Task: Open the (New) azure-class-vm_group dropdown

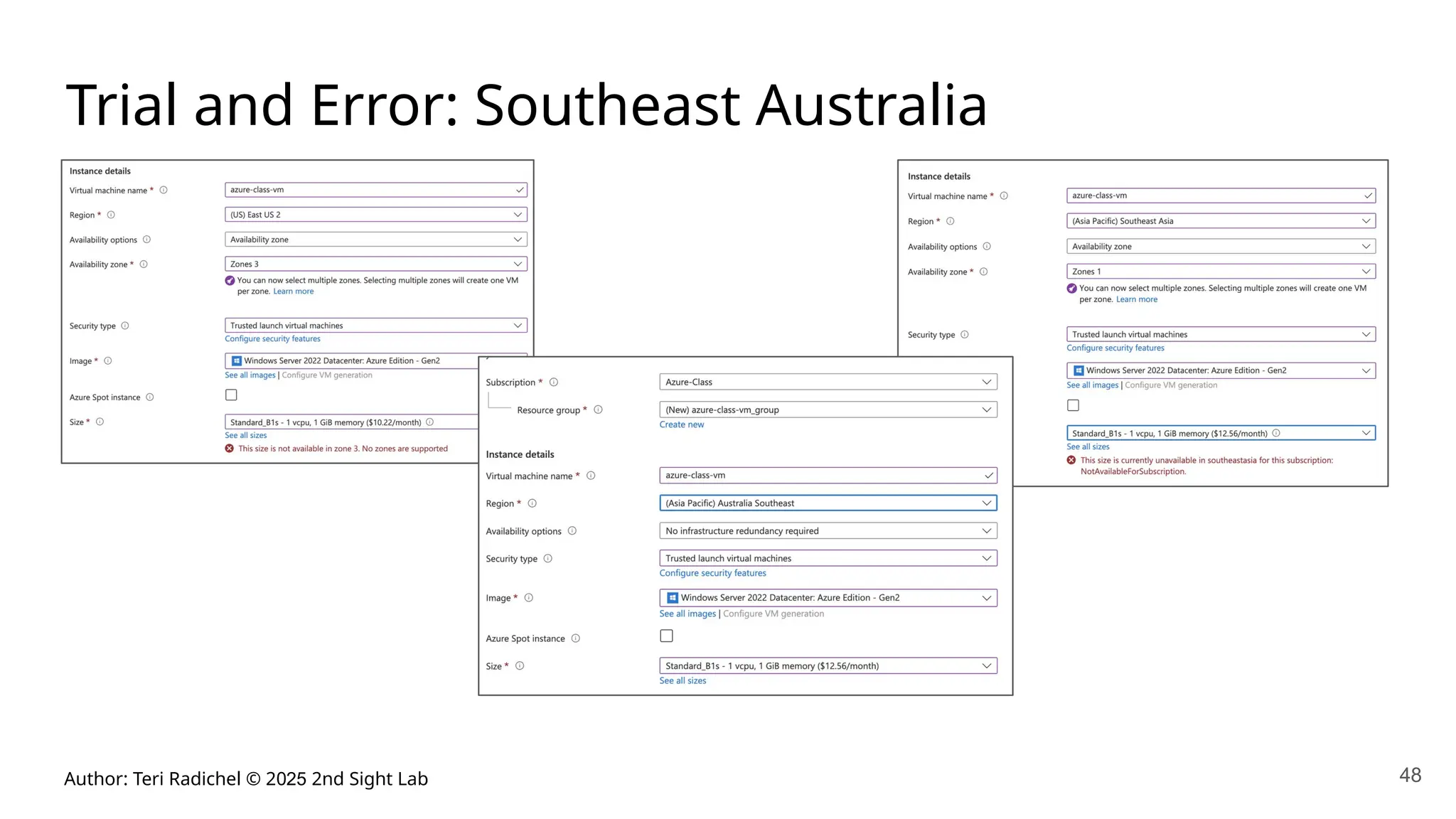Action: (x=828, y=409)
